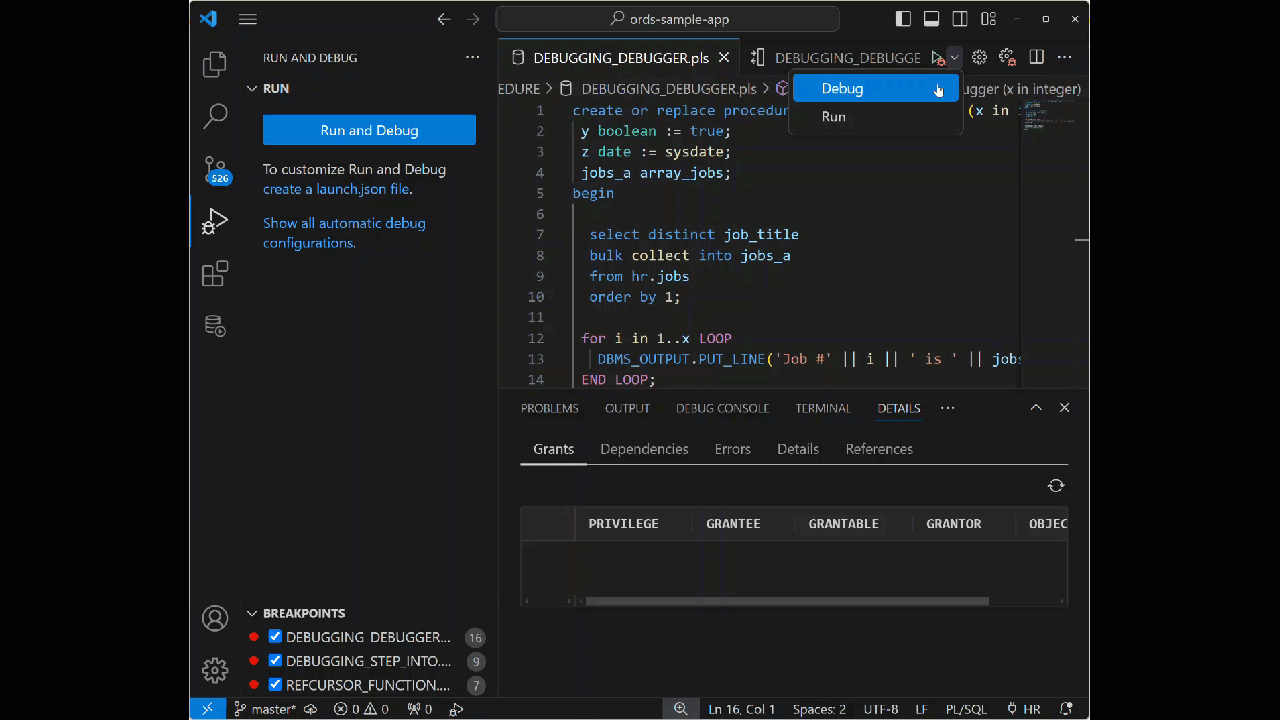Open additional panel views ellipsis
Screen dimensions: 1280x720
click(x=948, y=408)
